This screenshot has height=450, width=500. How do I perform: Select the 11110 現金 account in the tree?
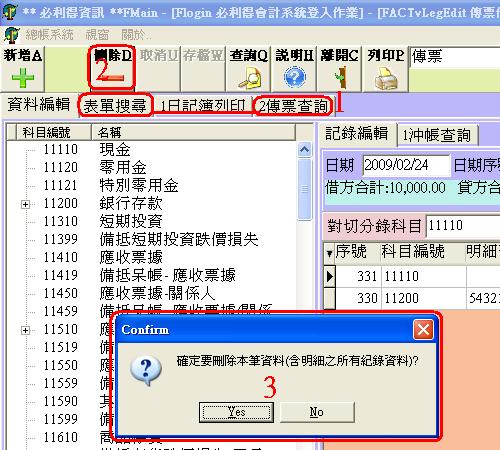coord(87,149)
